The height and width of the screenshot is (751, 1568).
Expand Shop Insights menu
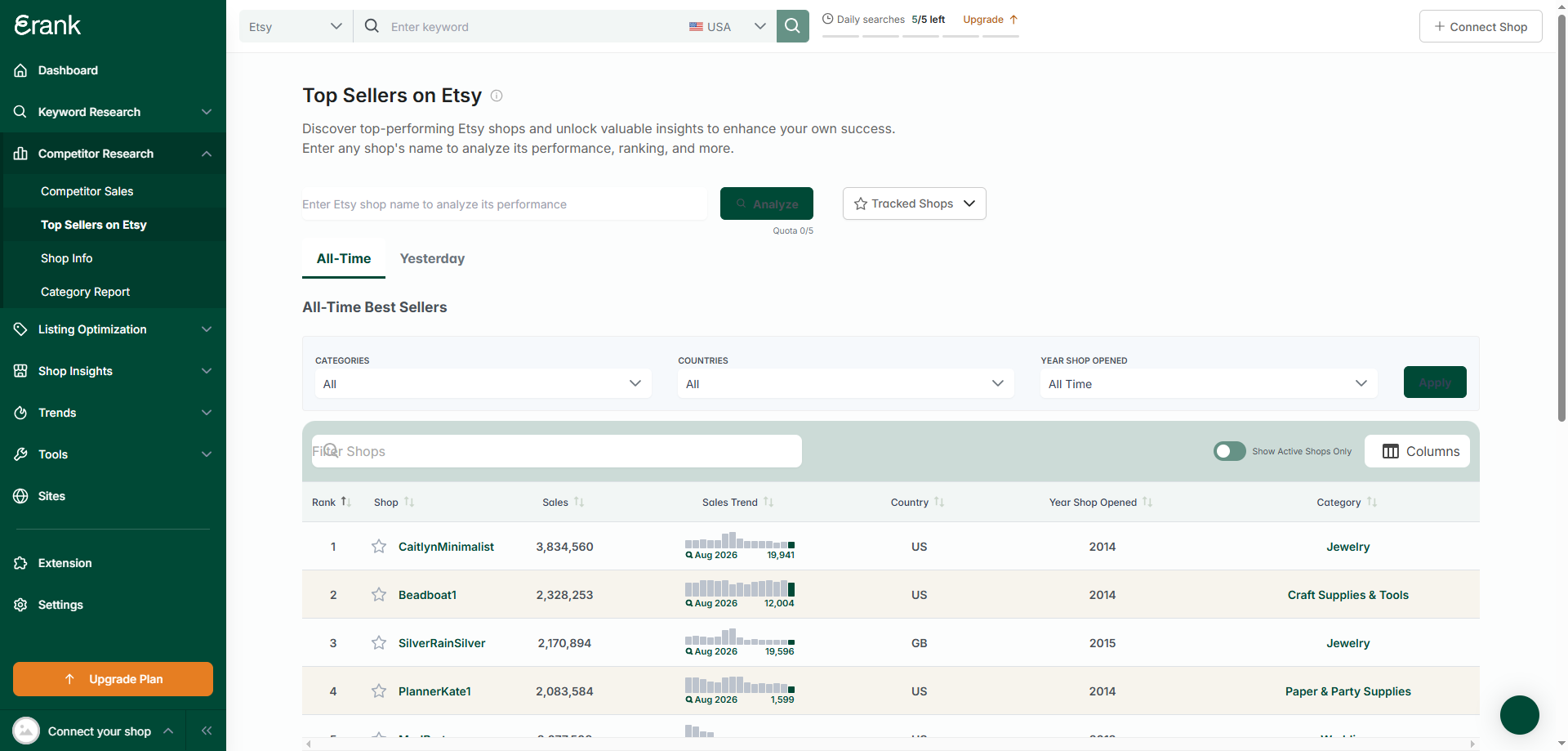coord(113,371)
